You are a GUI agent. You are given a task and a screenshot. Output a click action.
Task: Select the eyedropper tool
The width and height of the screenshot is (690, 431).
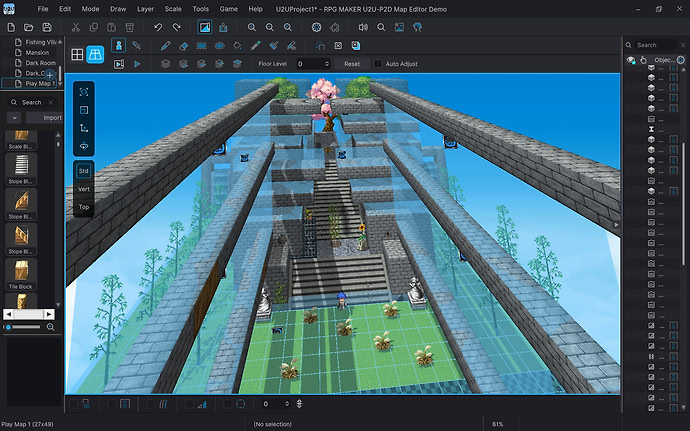coord(256,45)
